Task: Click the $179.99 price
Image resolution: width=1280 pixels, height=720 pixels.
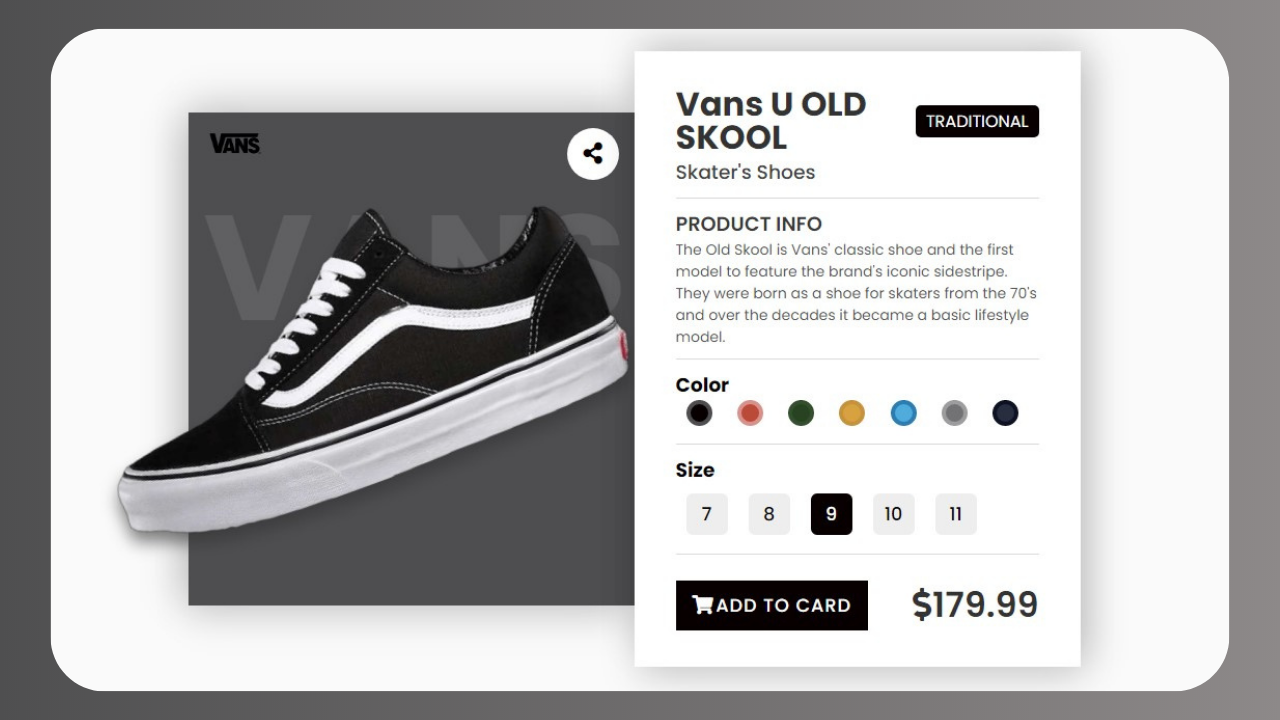Action: tap(975, 605)
